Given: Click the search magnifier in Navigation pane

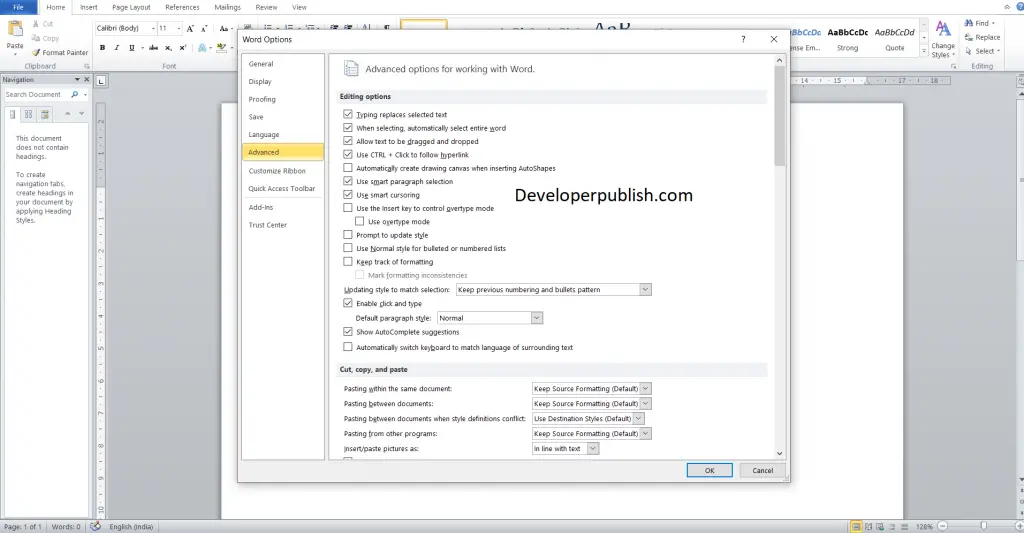Looking at the screenshot, I should tap(74, 95).
